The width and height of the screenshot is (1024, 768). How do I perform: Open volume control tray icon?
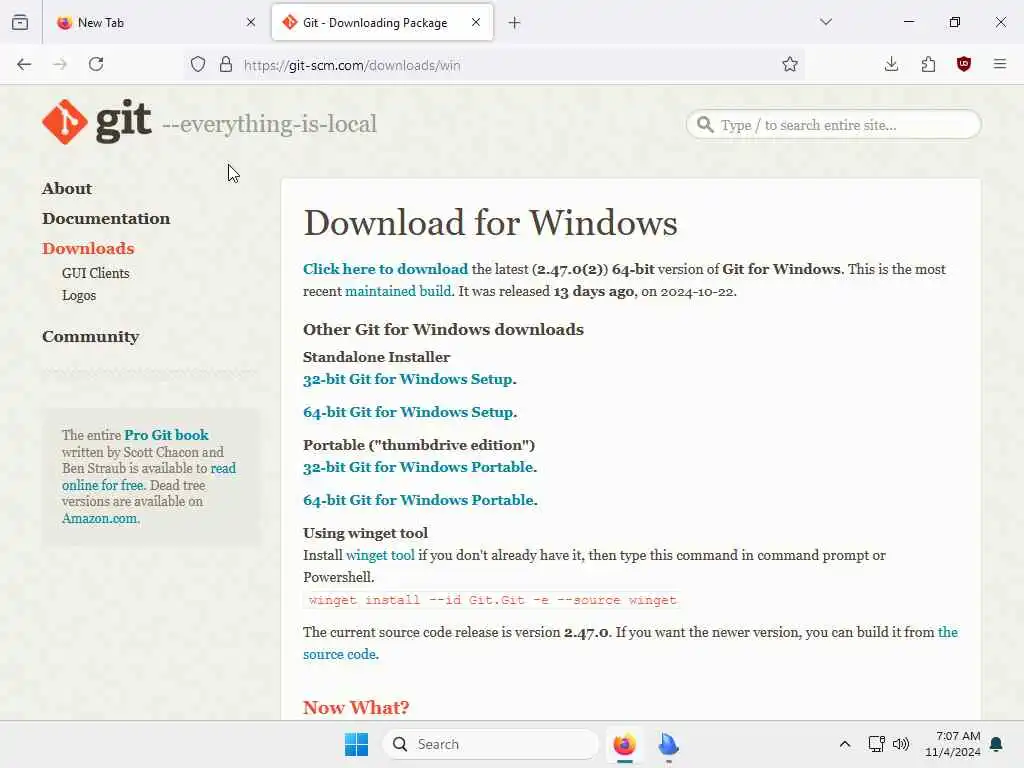coord(901,744)
